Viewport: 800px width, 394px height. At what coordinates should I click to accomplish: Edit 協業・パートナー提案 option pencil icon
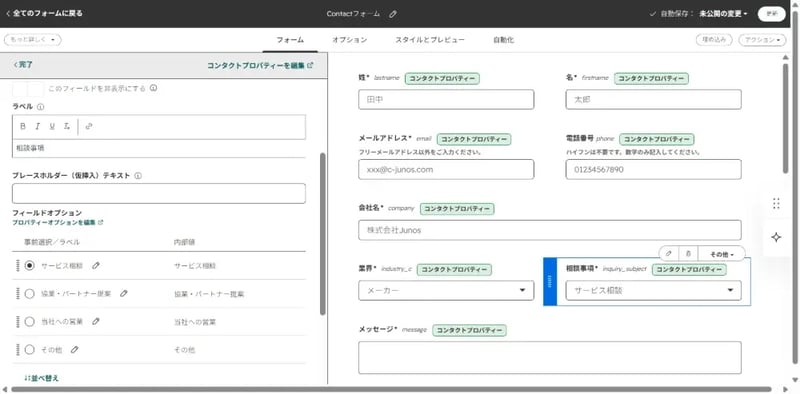(124, 293)
